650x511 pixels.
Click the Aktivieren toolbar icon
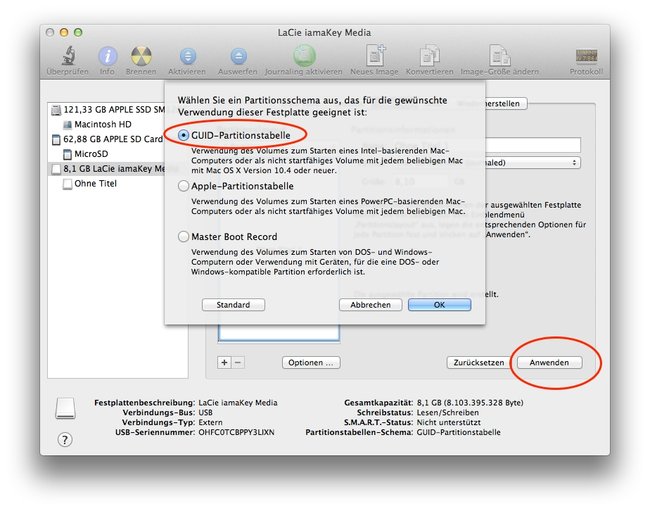[188, 56]
